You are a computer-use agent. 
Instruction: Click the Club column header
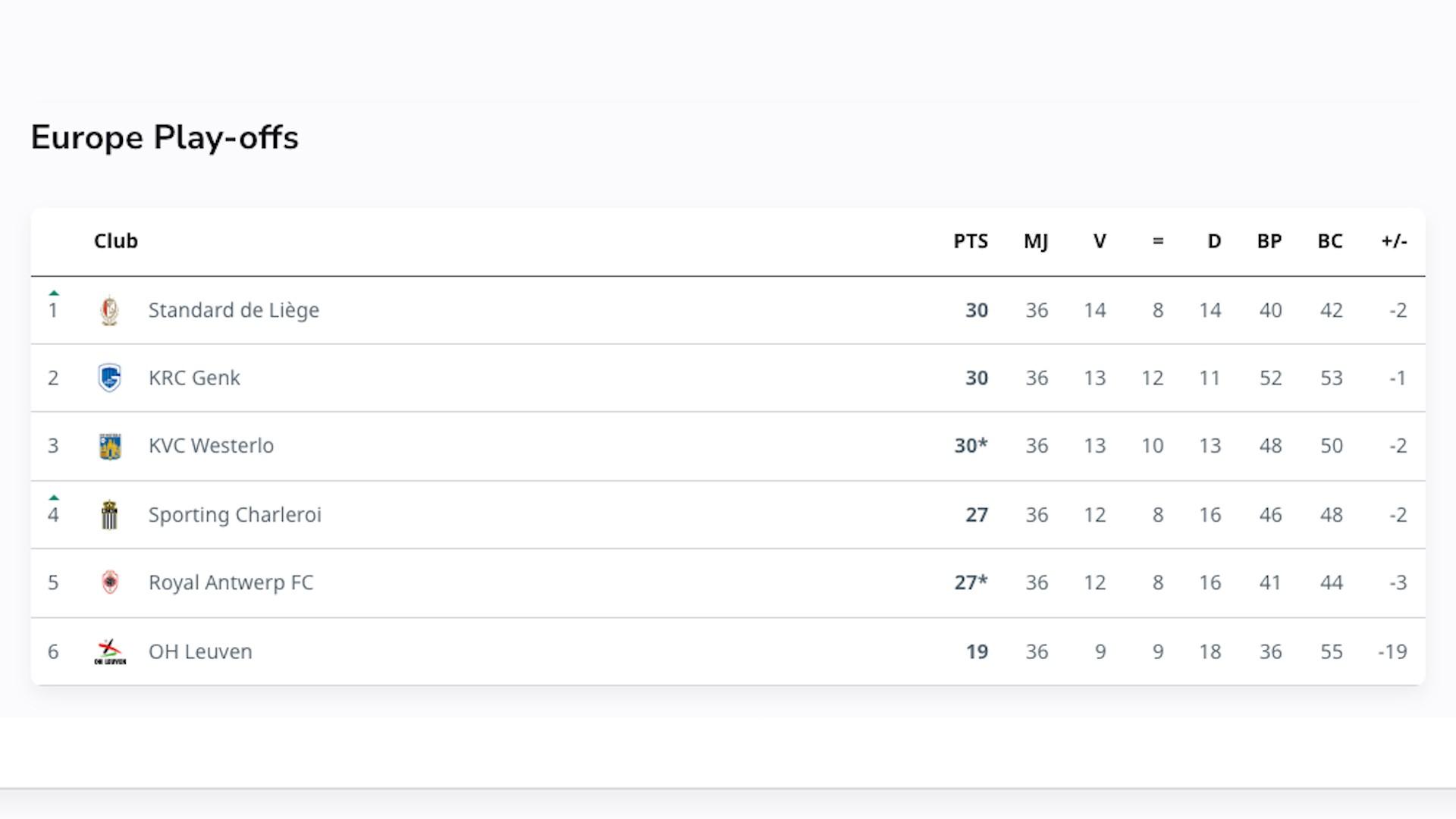pos(116,241)
